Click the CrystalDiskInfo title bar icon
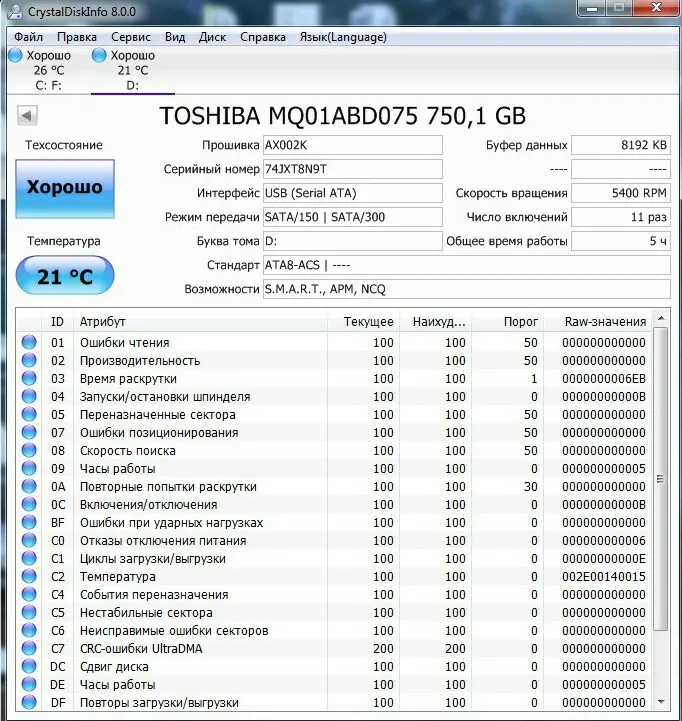Screen dimensions: 682x721 (x=14, y=11)
